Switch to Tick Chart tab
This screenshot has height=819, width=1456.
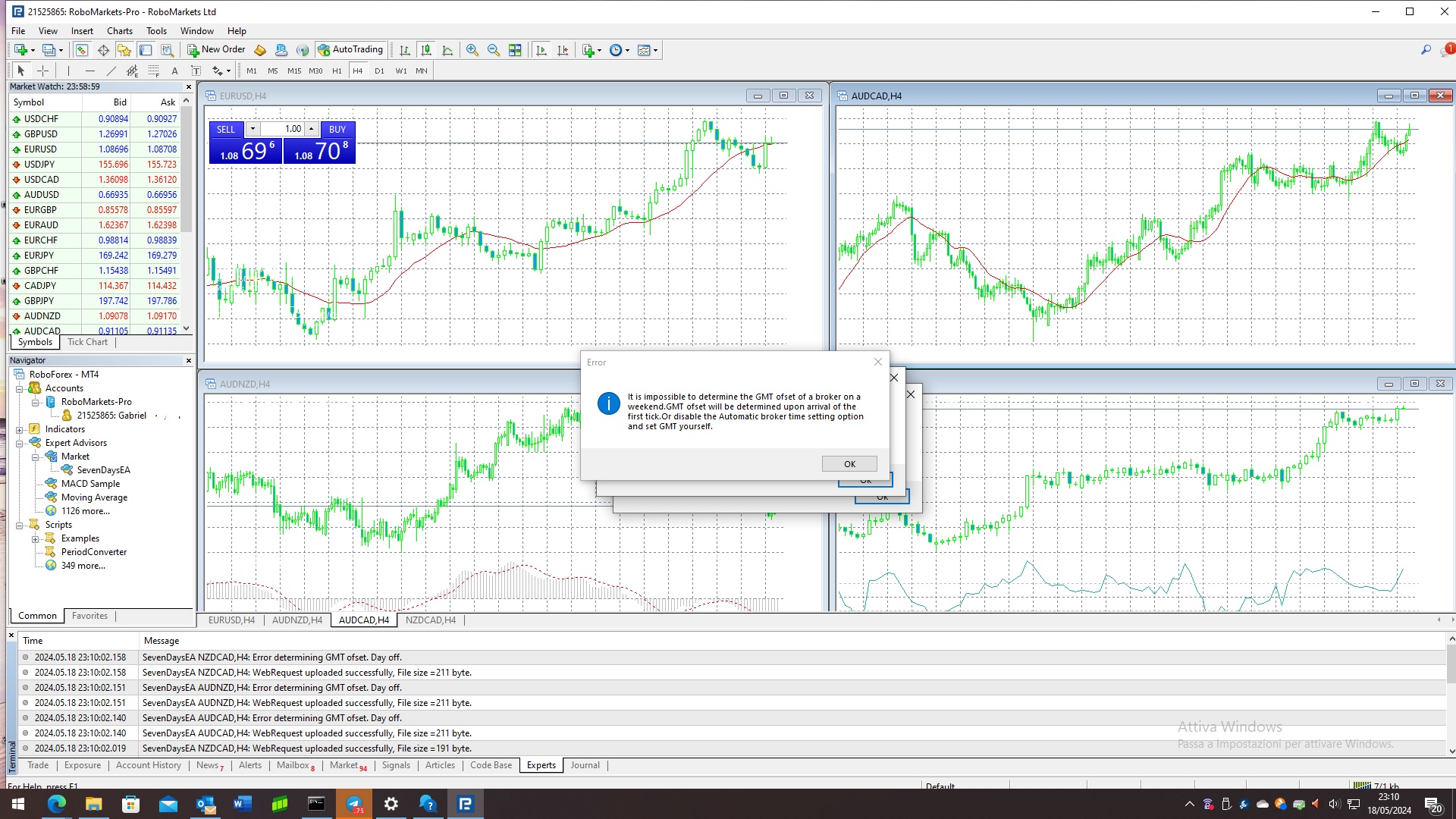click(87, 342)
